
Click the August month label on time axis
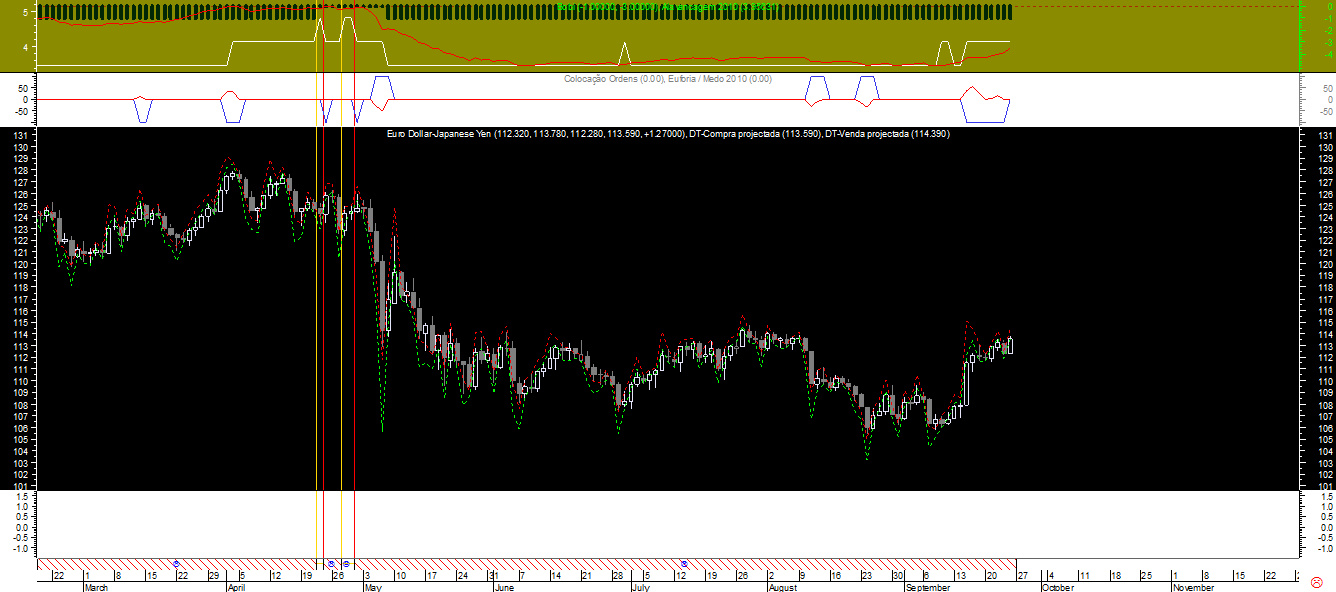coord(782,587)
